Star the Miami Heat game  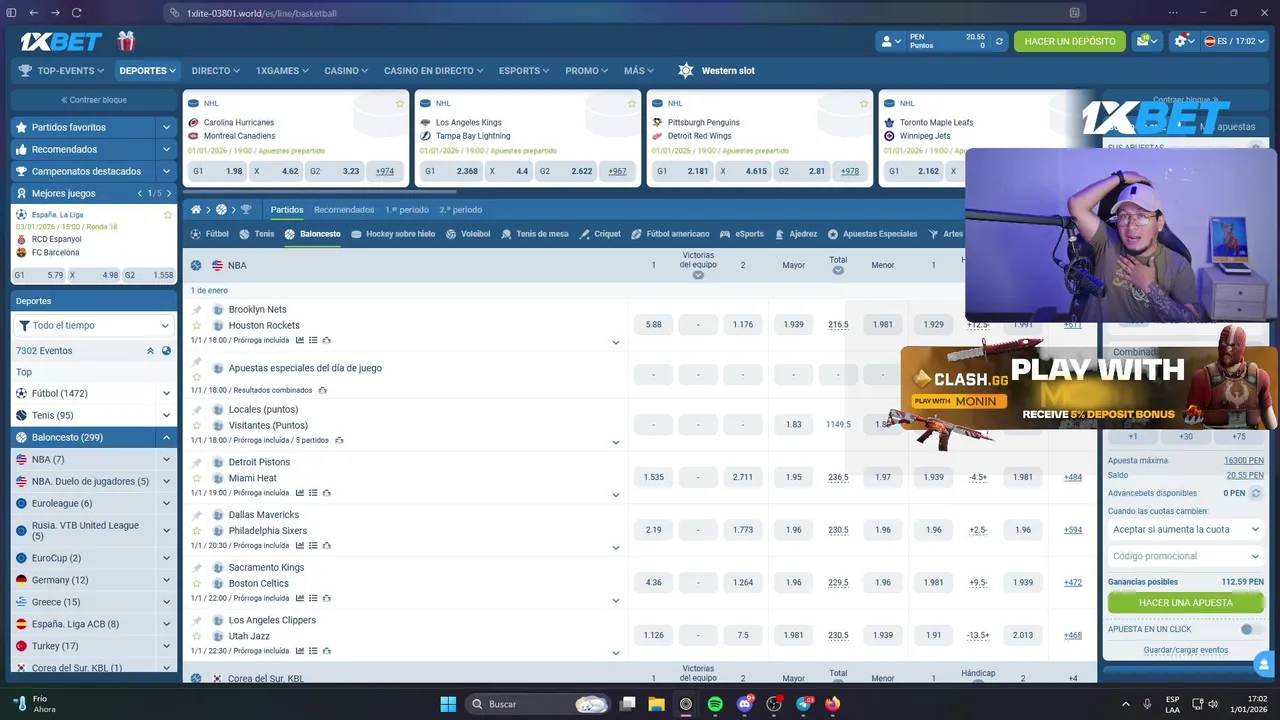[197, 479]
